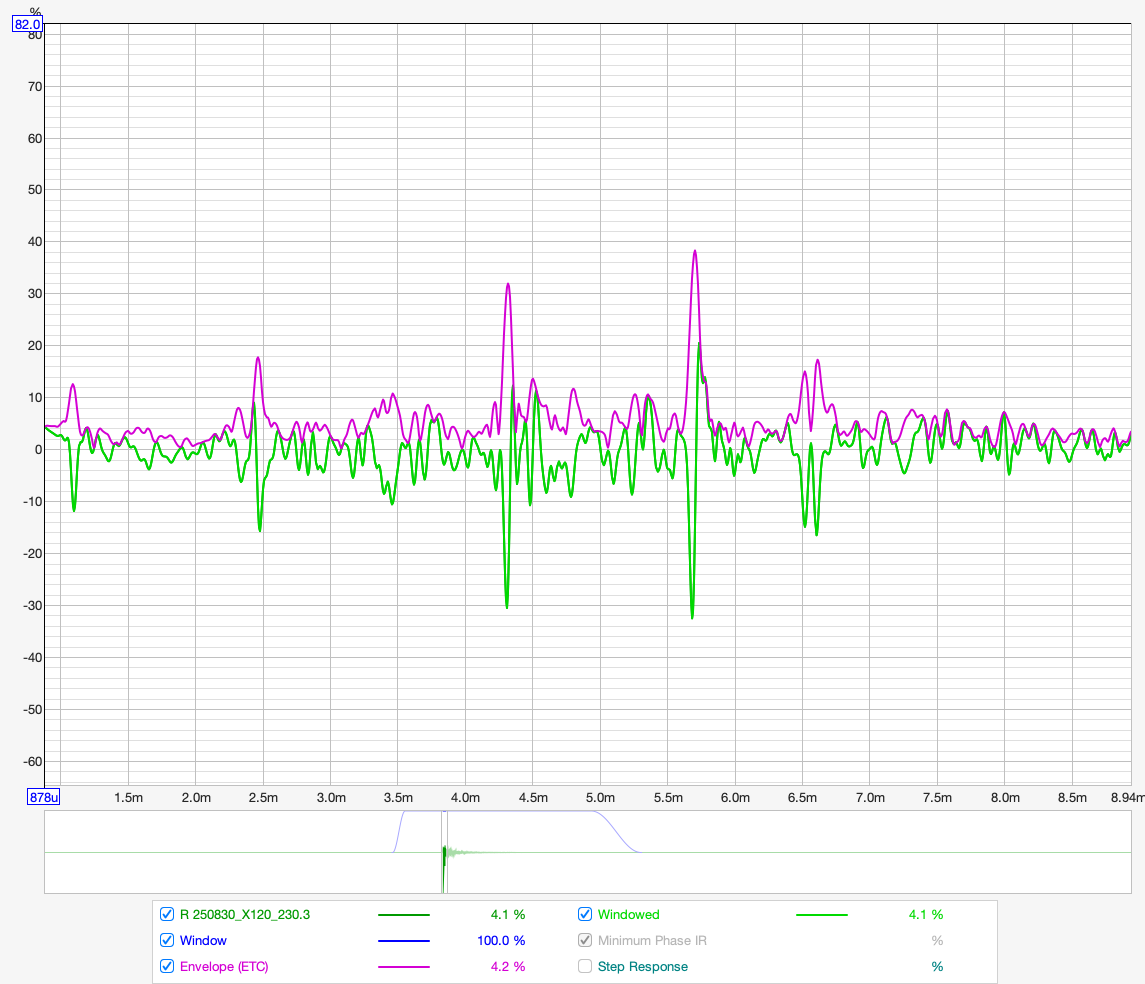This screenshot has height=984, width=1145.
Task: Click the dark green R 250830 line sample
Action: (403, 915)
